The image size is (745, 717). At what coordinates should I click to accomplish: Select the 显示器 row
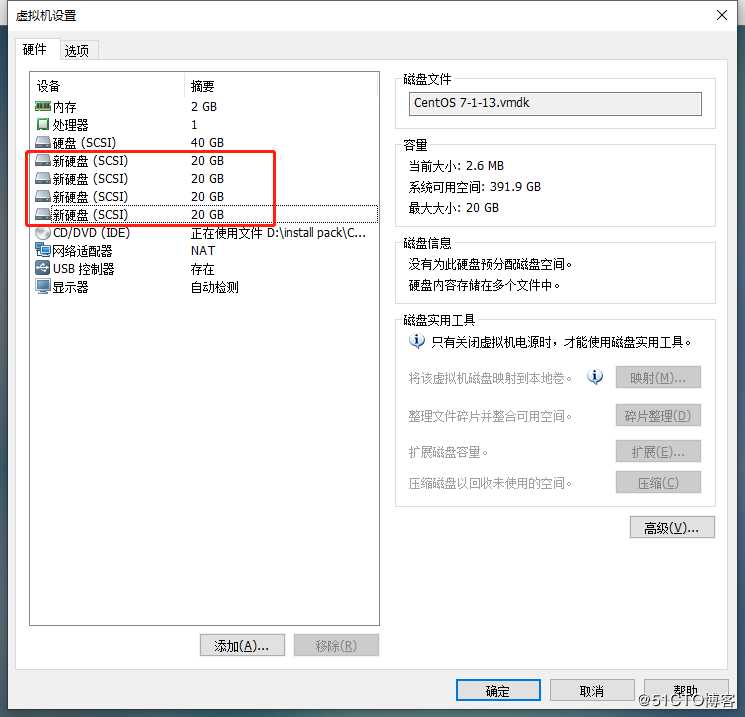(204, 287)
